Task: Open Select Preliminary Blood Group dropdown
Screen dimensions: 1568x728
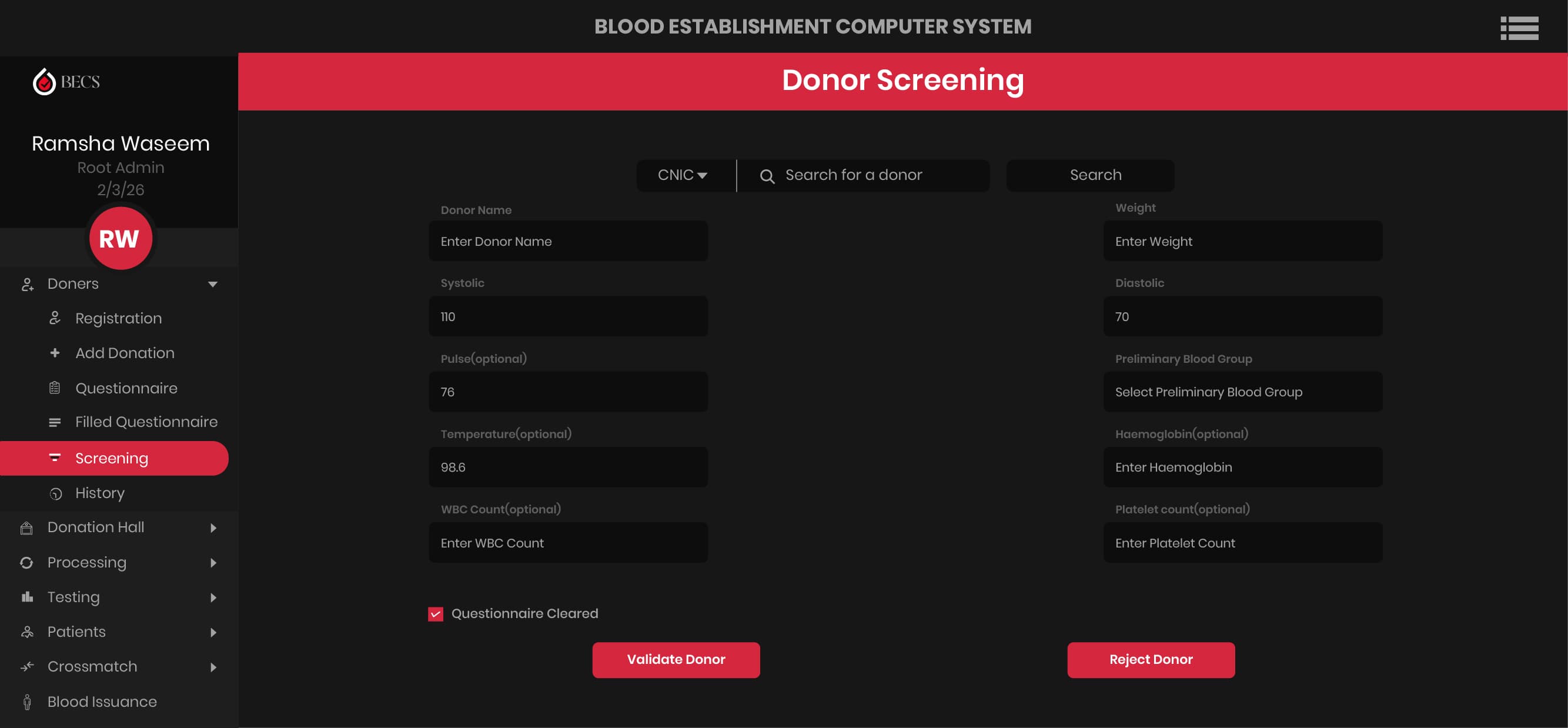Action: click(x=1242, y=392)
